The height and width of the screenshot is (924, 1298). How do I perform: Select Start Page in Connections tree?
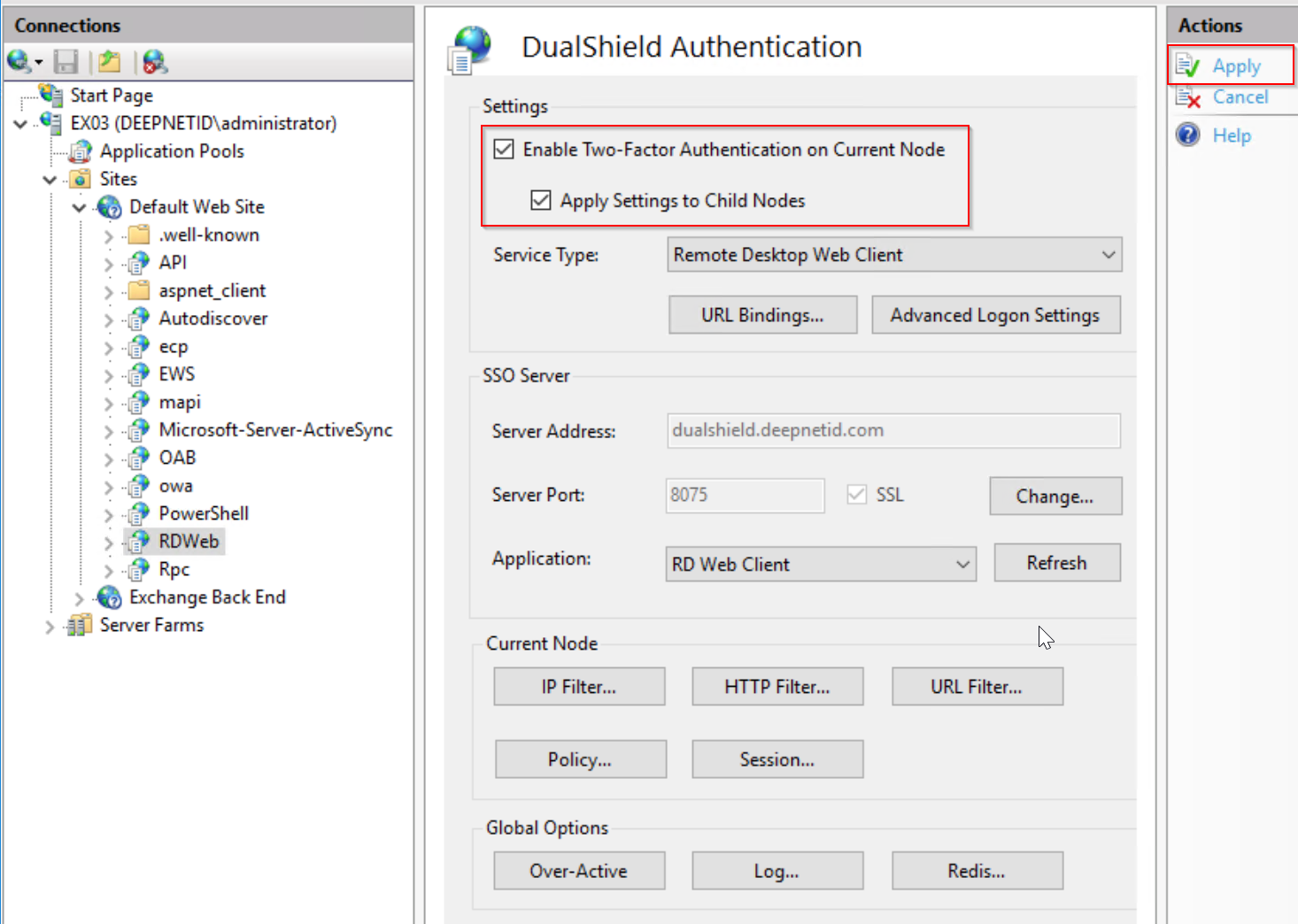112,96
